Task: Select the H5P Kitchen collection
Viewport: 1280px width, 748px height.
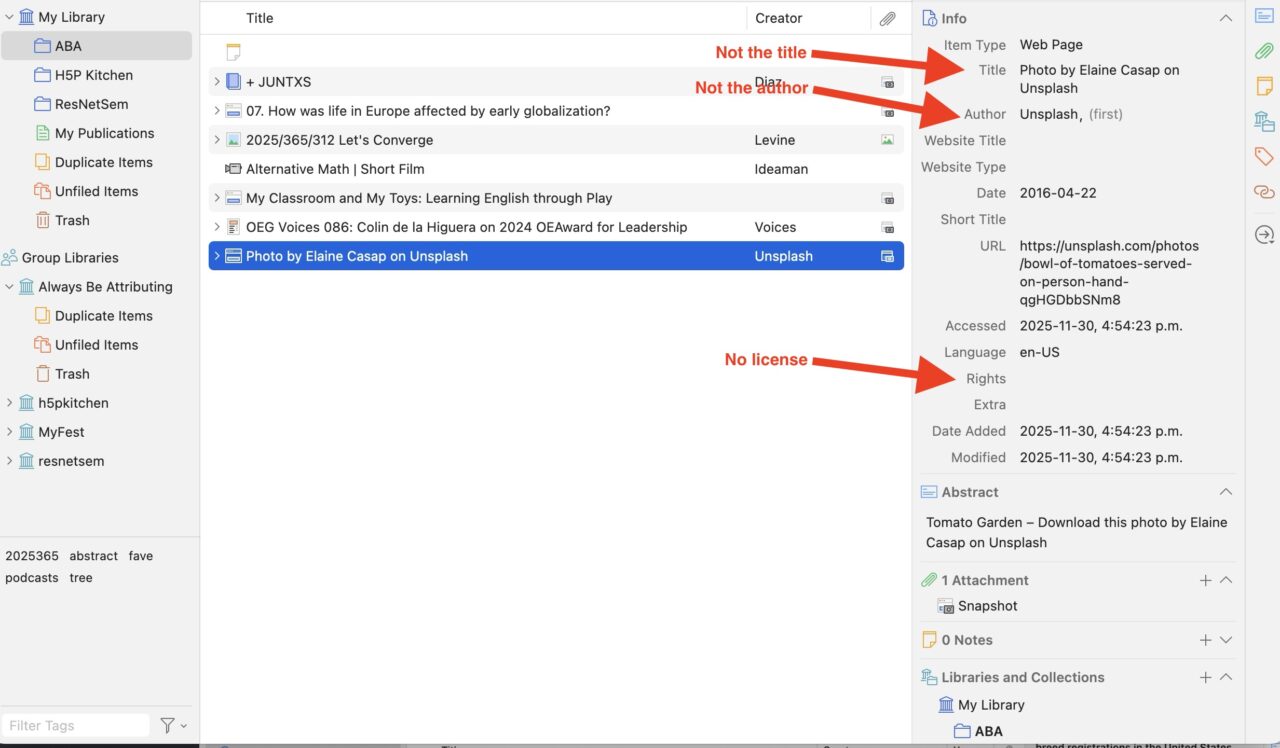Action: click(93, 75)
